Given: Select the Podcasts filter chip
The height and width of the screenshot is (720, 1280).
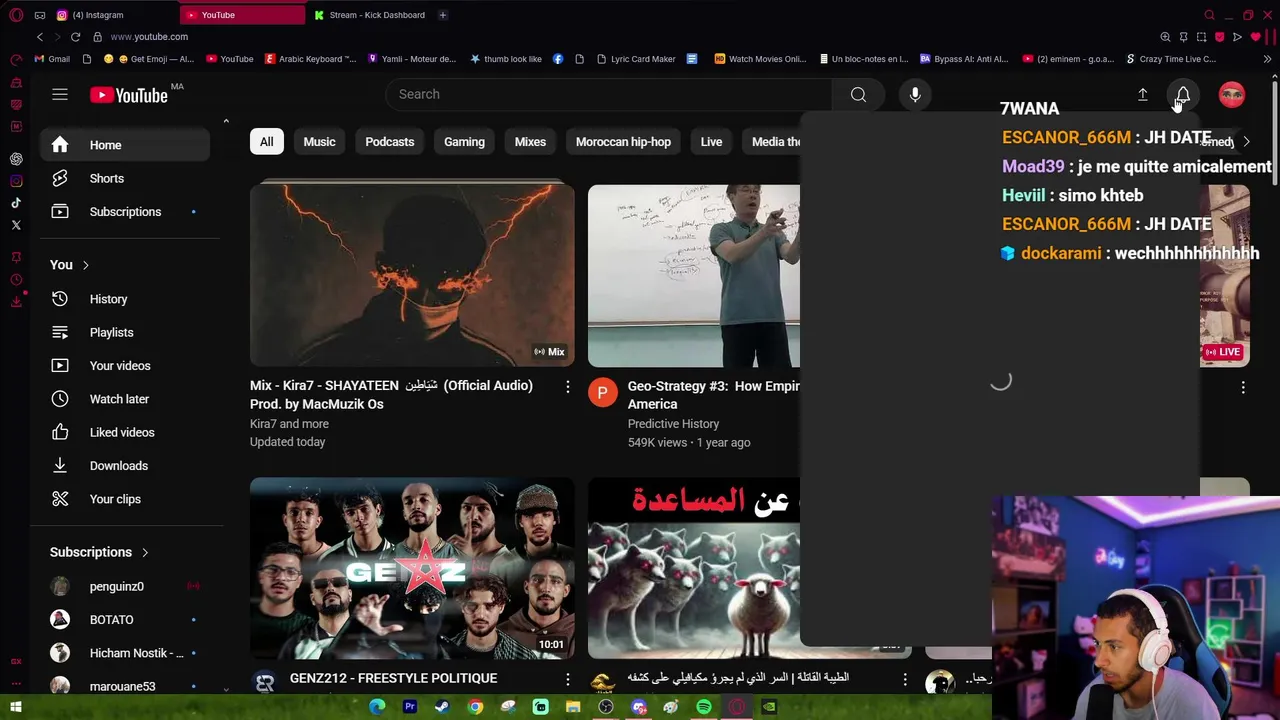Looking at the screenshot, I should [x=389, y=142].
